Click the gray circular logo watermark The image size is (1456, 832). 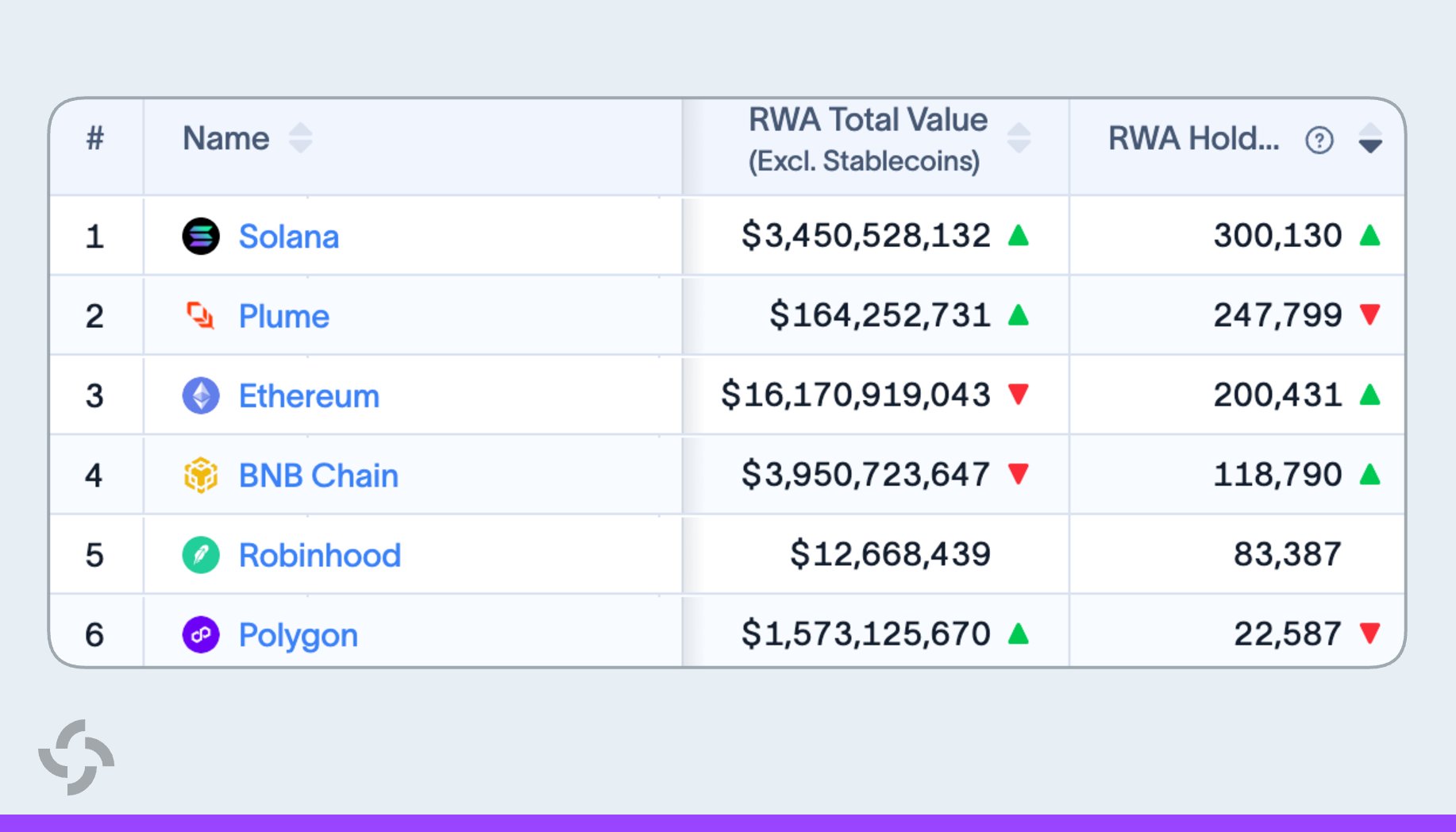pyautogui.click(x=76, y=757)
